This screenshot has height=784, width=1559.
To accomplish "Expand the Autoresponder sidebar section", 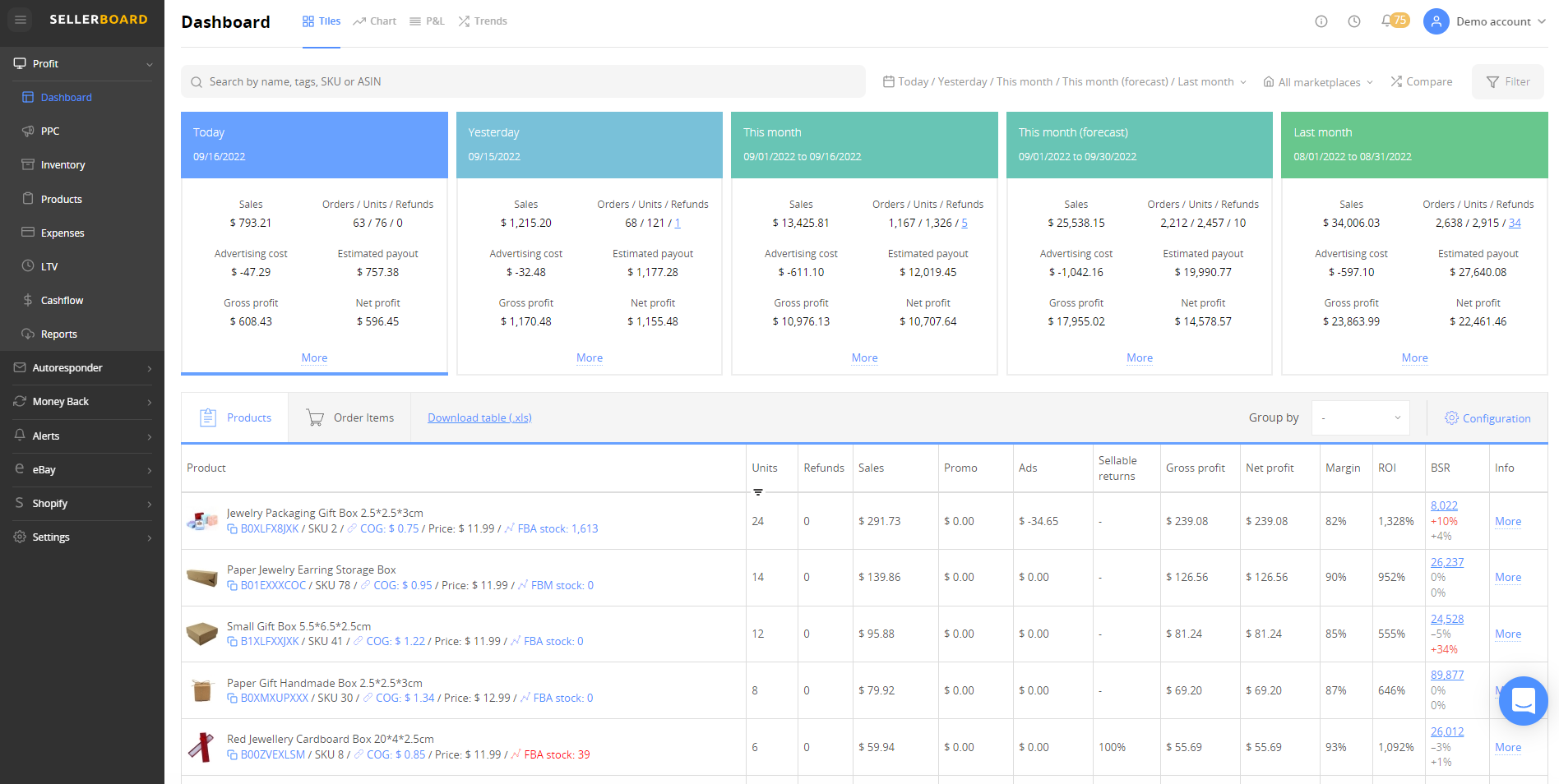I will coord(149,368).
